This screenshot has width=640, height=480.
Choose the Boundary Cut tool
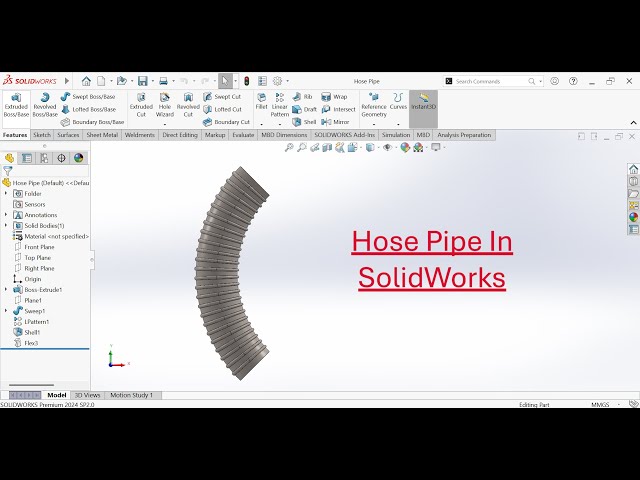(x=226, y=122)
